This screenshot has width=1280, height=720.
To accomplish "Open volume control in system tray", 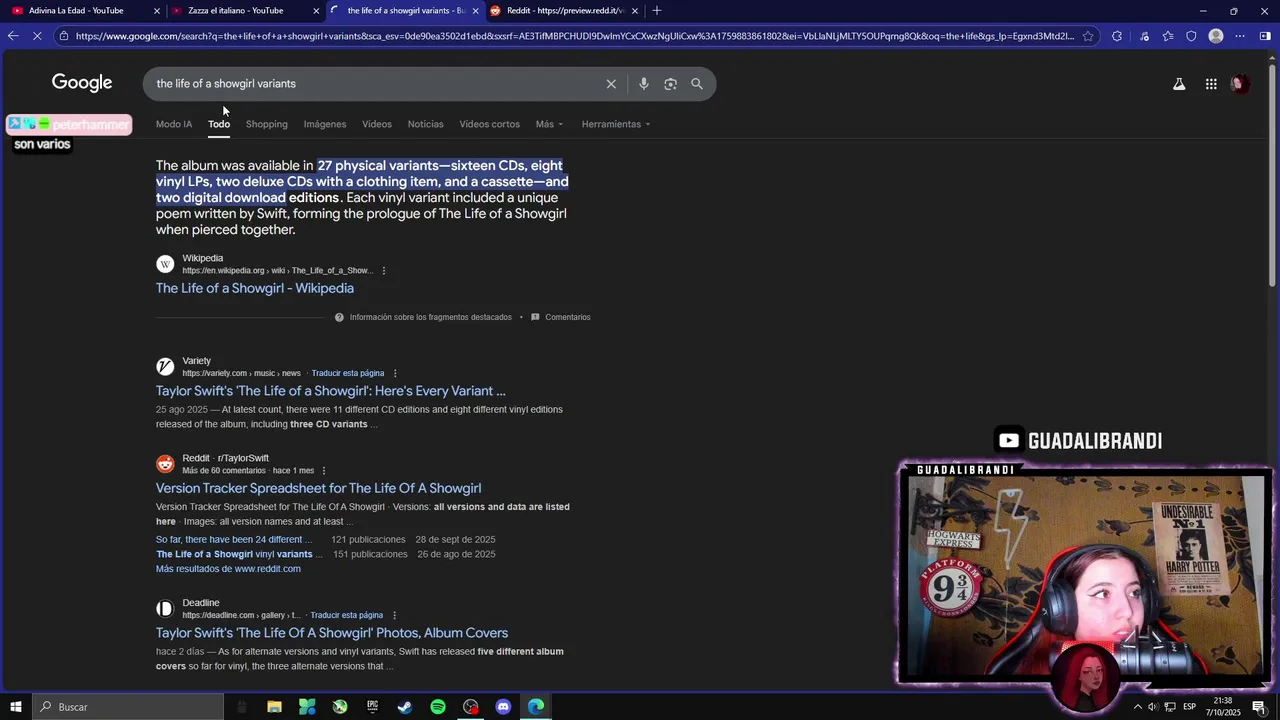I will point(1153,707).
